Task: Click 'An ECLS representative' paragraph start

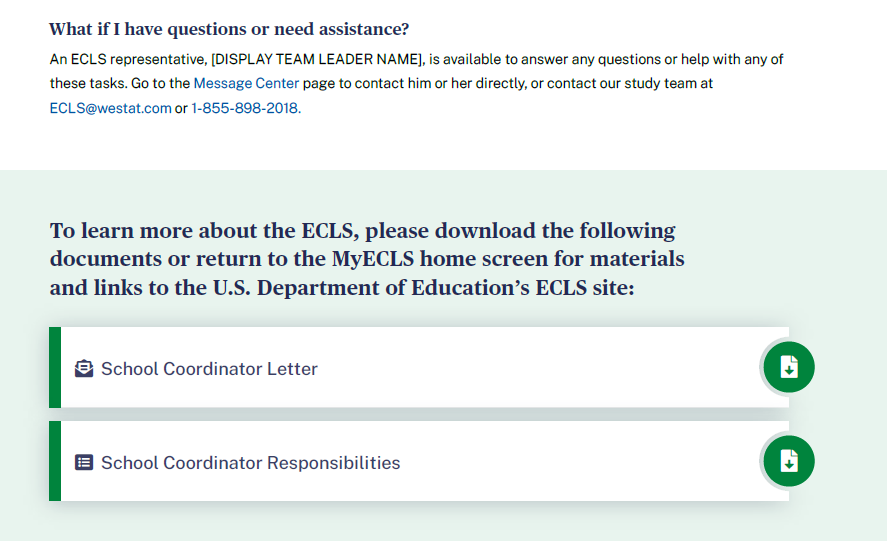Action: coord(128,59)
